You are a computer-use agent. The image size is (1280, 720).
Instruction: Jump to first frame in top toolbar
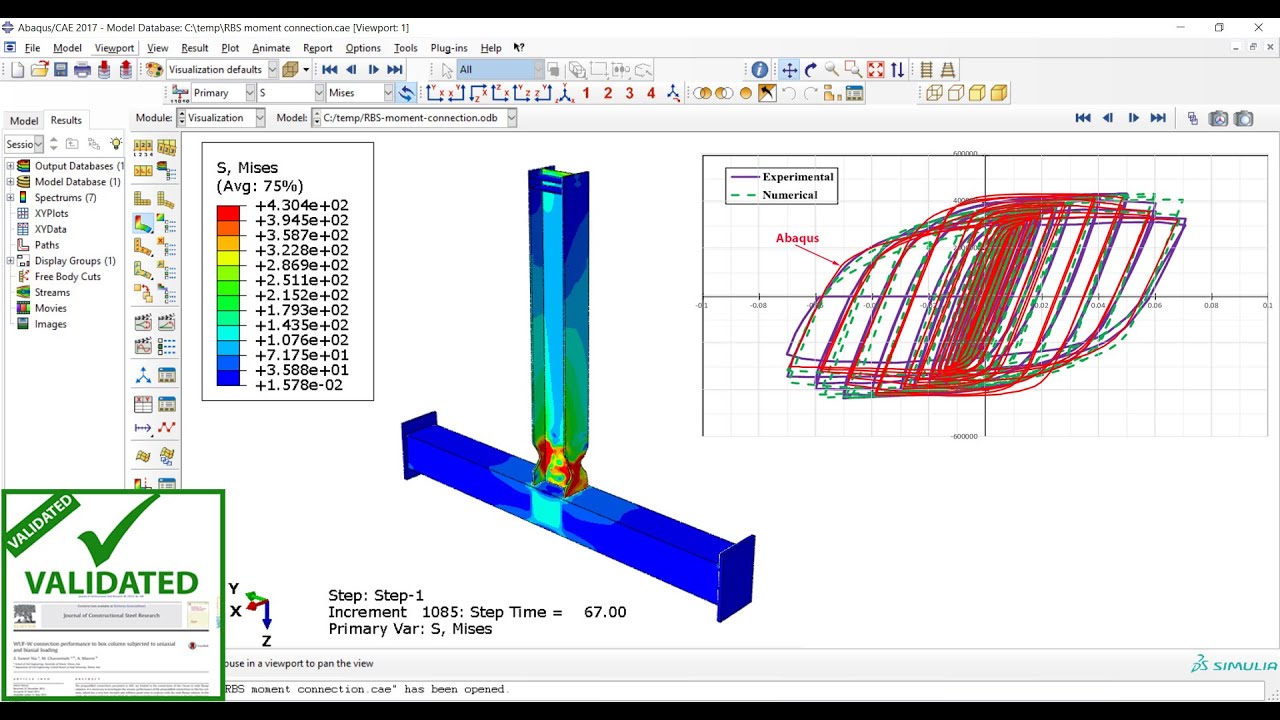(329, 69)
